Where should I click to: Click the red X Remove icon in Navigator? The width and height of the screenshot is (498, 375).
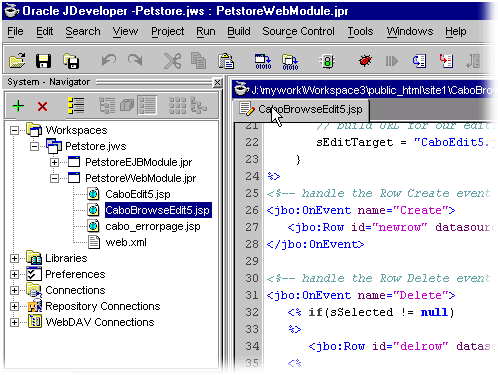42,107
